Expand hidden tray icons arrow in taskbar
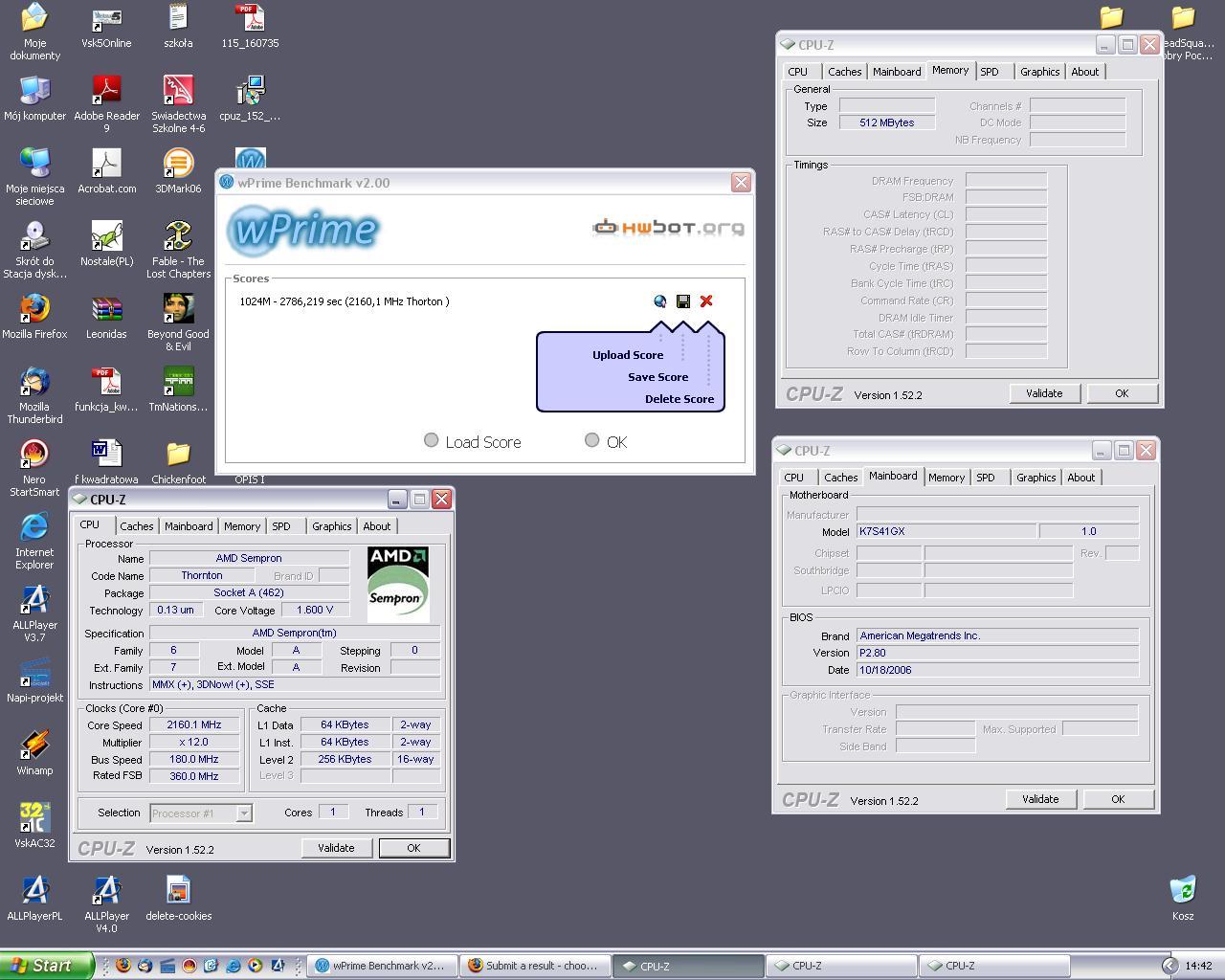Viewport: 1225px width, 980px height. [x=1169, y=966]
